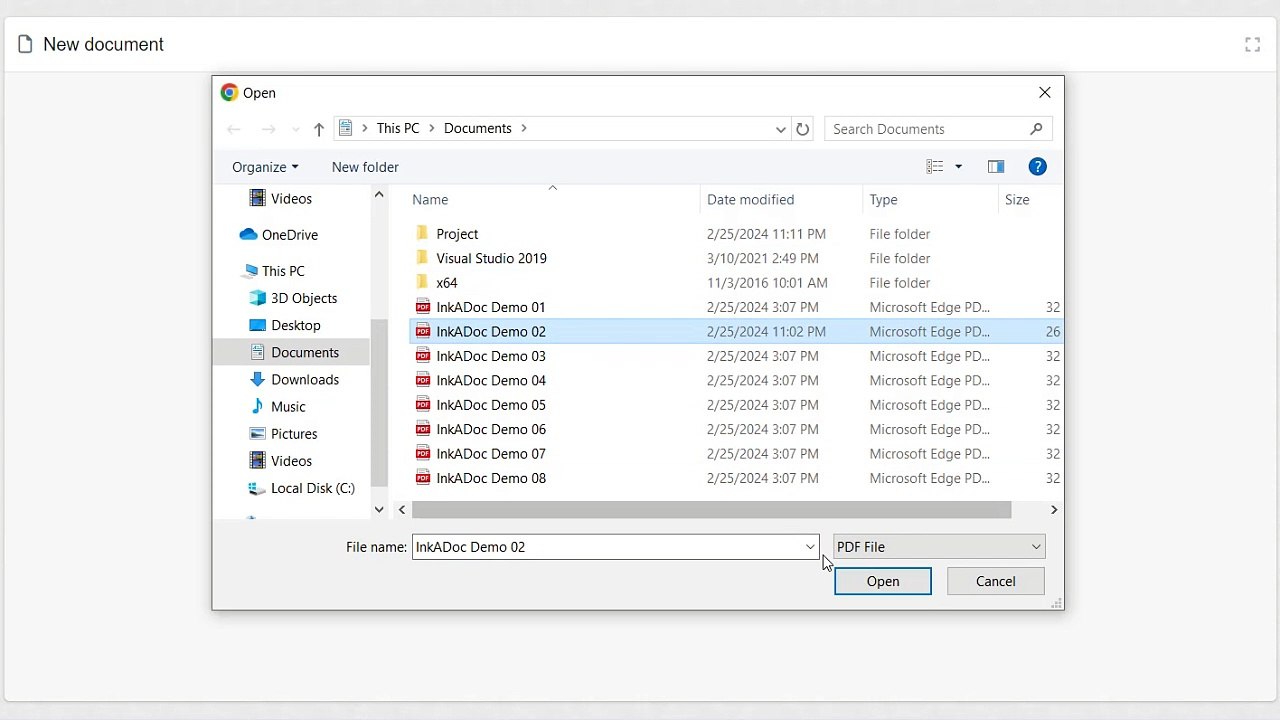The height and width of the screenshot is (720, 1280).
Task: Click the Forward navigation arrow
Action: pyautogui.click(x=268, y=129)
